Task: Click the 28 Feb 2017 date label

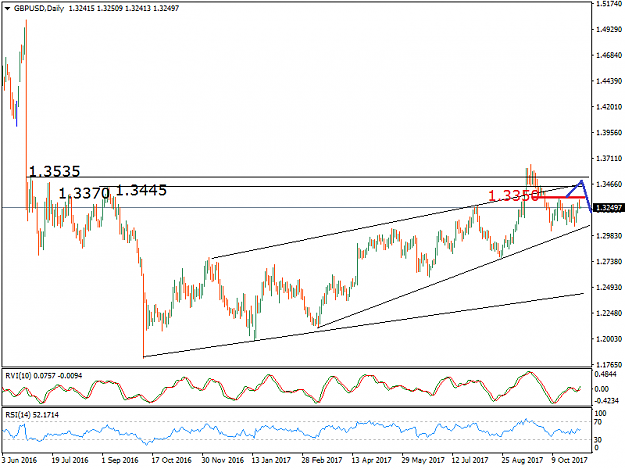Action: point(322,460)
